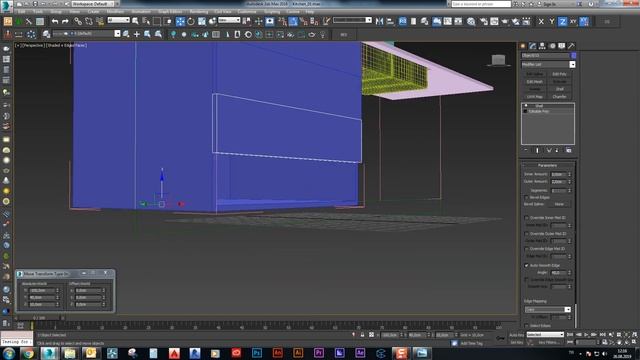Open the Modify command panel tab
640x360 pixels.
click(x=533, y=46)
